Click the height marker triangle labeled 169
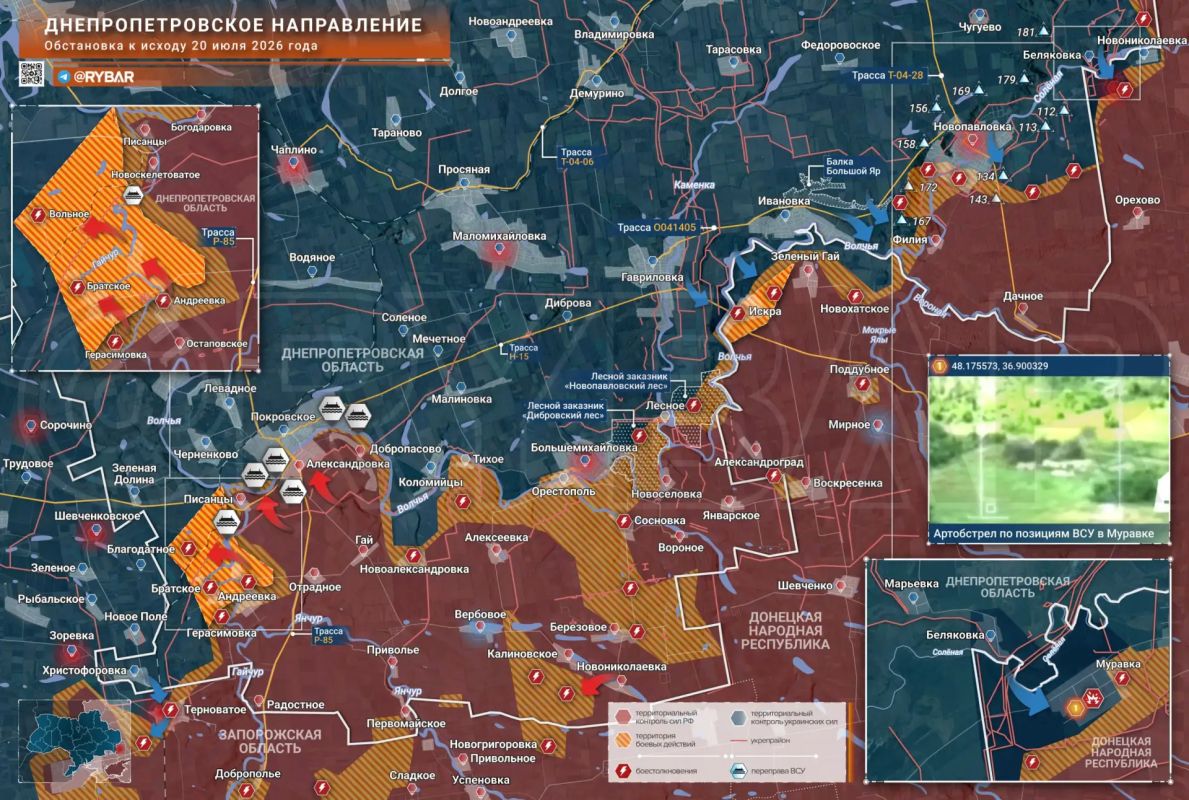Screen dimensions: 1189x800 coord(979,90)
